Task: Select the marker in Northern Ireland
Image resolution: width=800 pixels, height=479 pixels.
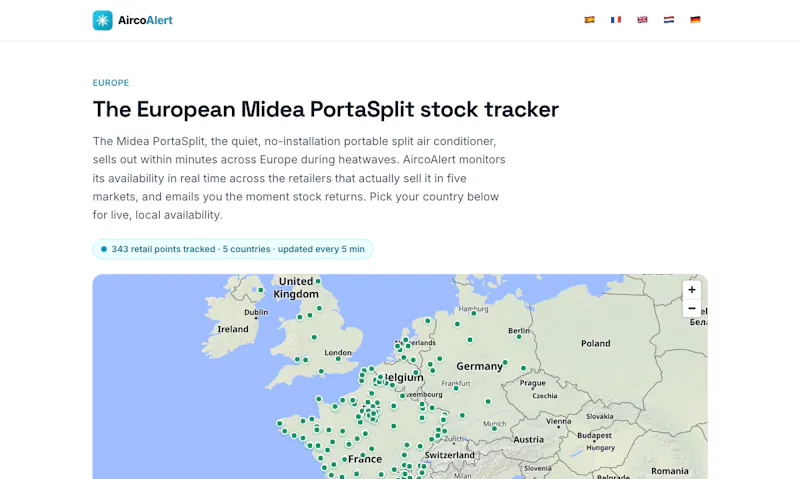Action: pyautogui.click(x=261, y=290)
